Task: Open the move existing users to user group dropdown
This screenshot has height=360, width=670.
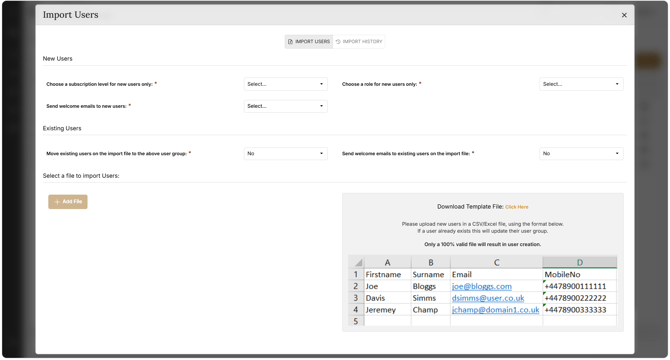Action: [x=285, y=153]
